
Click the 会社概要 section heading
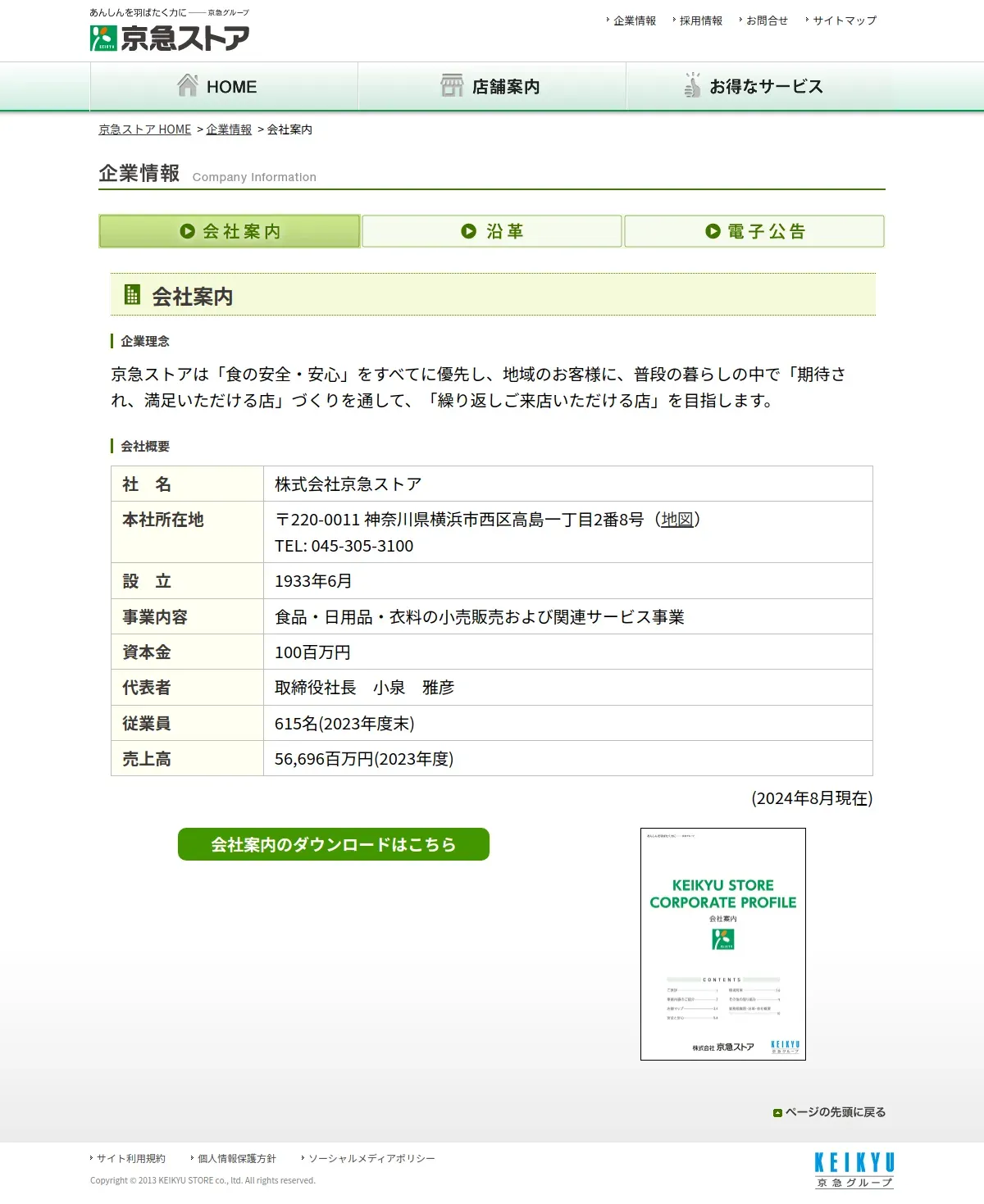pos(145,446)
